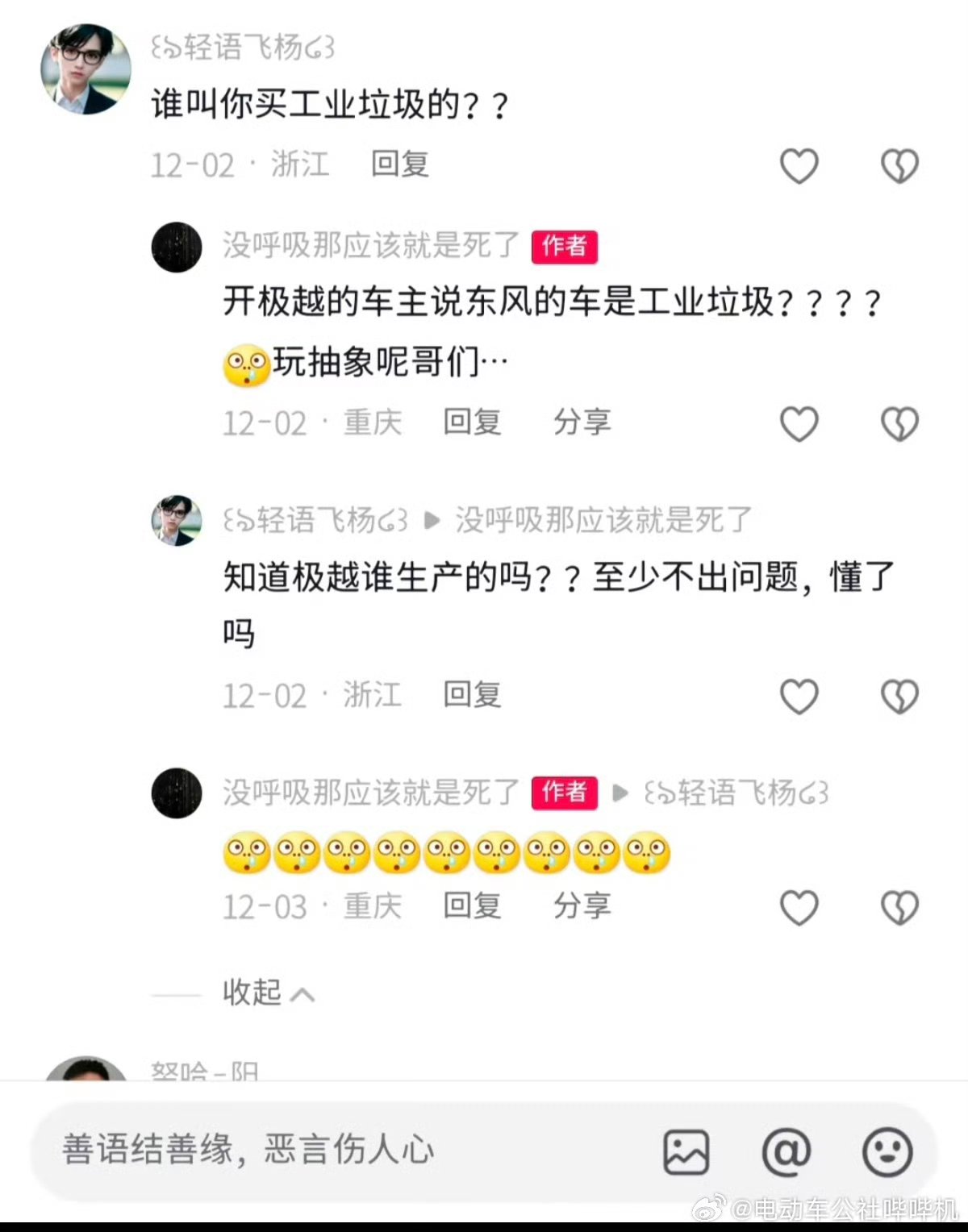This screenshot has width=968, height=1232.
Task: Dislike the emoji-only reply from 12-03
Action: [x=899, y=908]
